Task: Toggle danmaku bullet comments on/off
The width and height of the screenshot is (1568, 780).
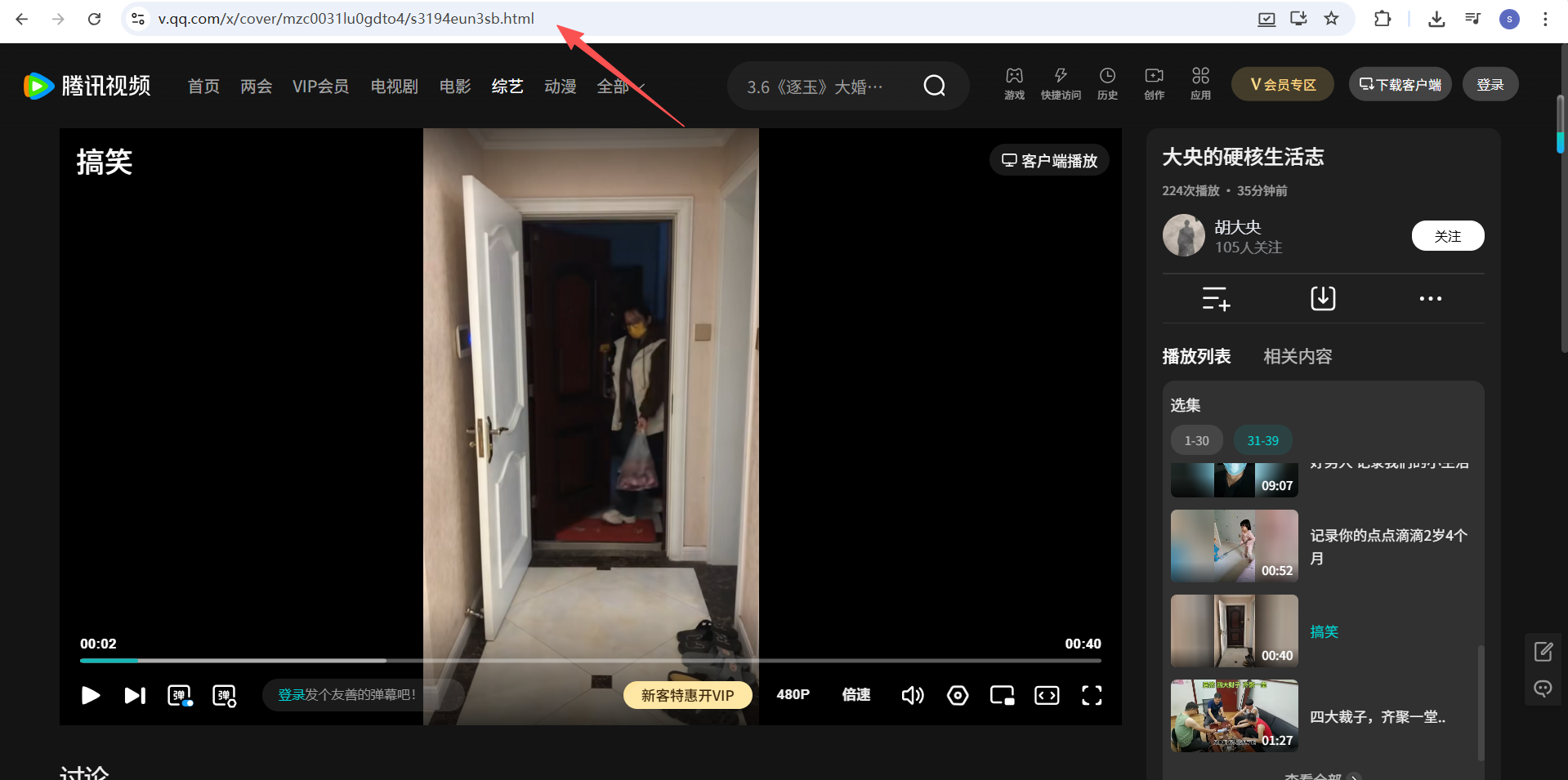Action: [x=180, y=695]
